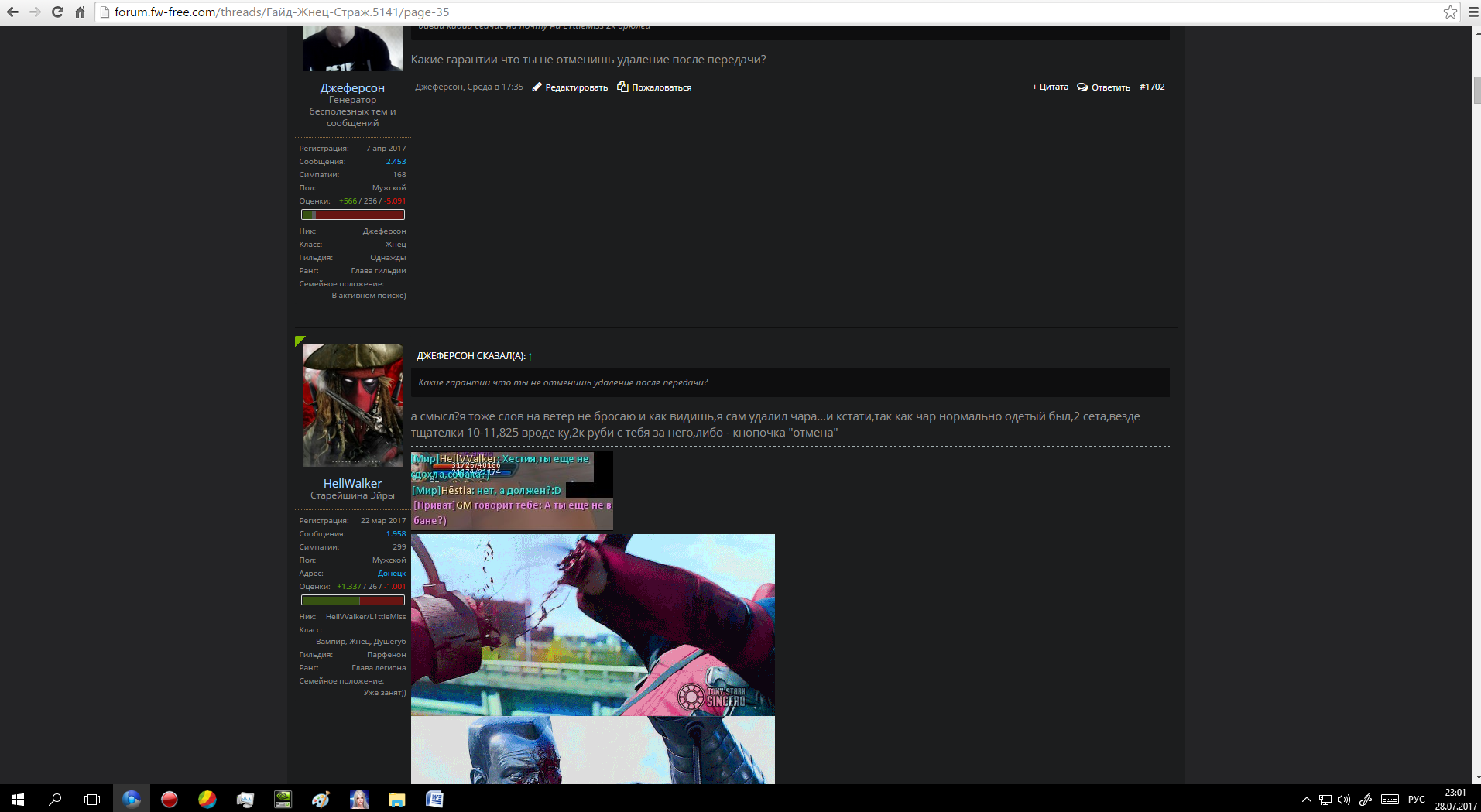This screenshot has height=812, width=1481.
Task: Report the post with Пожаловаться
Action: coord(654,87)
